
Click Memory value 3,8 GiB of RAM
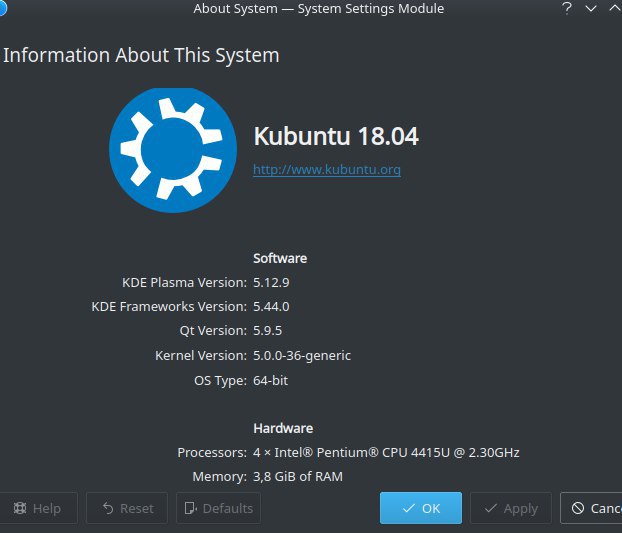[x=298, y=477]
